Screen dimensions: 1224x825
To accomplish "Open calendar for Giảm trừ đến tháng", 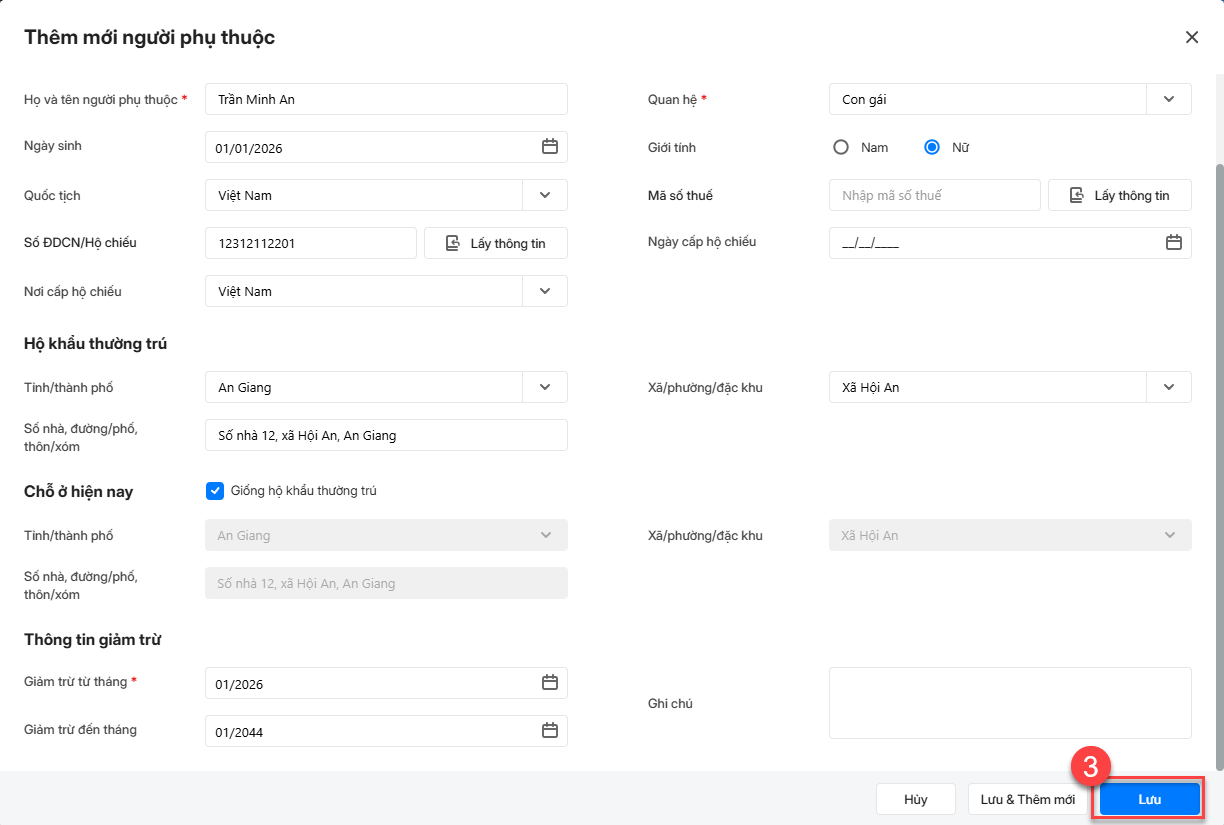I will (549, 731).
